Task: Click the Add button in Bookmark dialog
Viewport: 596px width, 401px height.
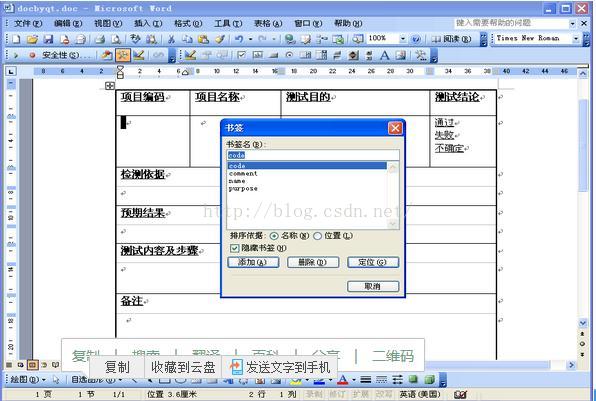Action: click(x=253, y=262)
